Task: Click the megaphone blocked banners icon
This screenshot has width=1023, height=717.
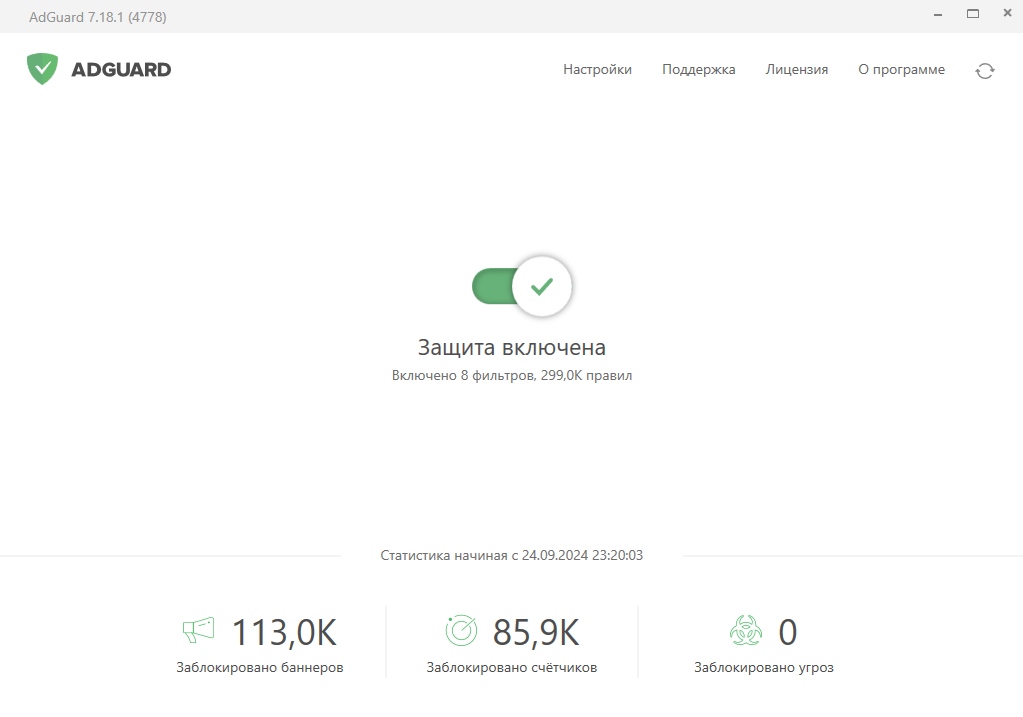Action: point(198,630)
